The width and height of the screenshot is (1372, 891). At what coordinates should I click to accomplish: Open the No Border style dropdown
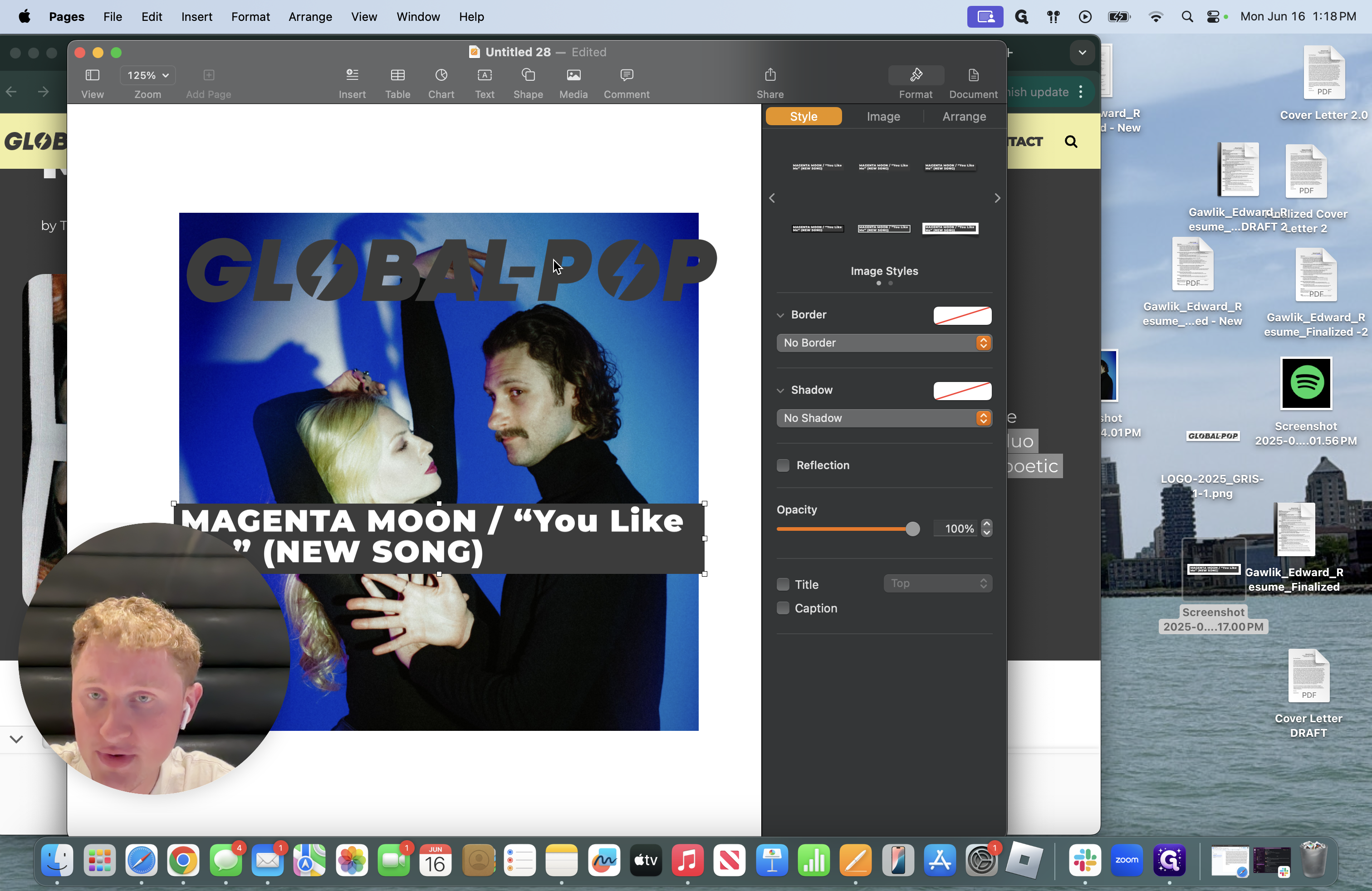(x=884, y=343)
